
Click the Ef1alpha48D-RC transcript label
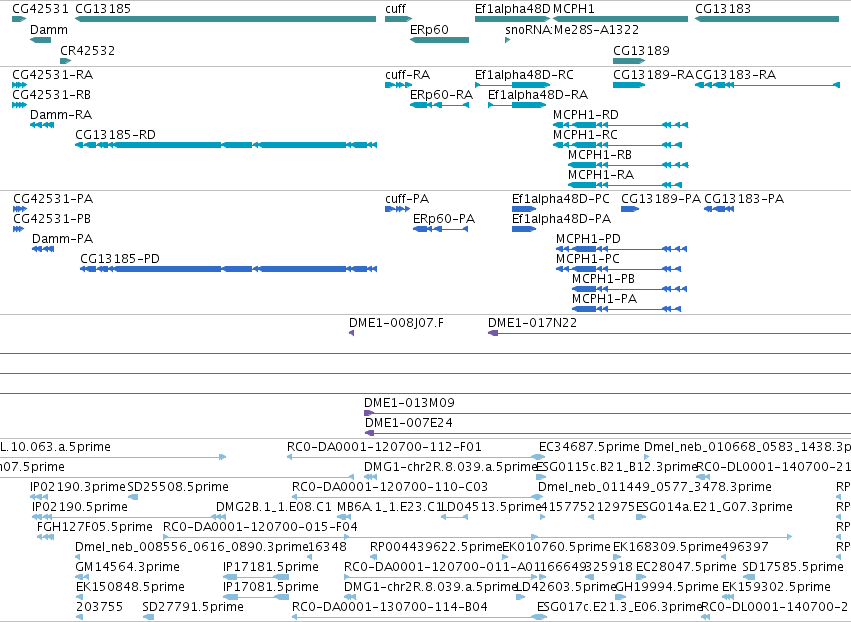(x=524, y=74)
